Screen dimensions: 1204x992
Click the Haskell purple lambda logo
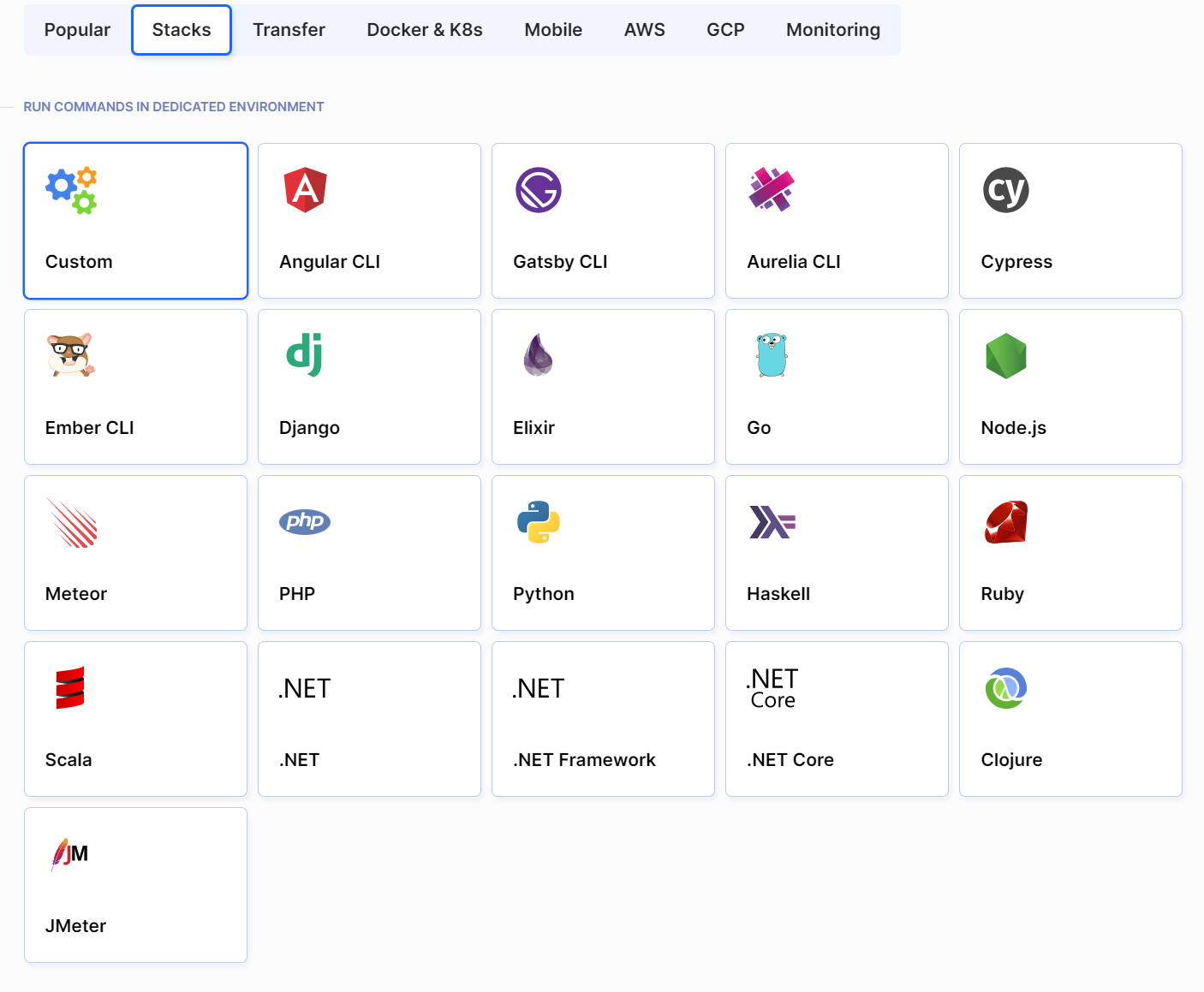[772, 522]
